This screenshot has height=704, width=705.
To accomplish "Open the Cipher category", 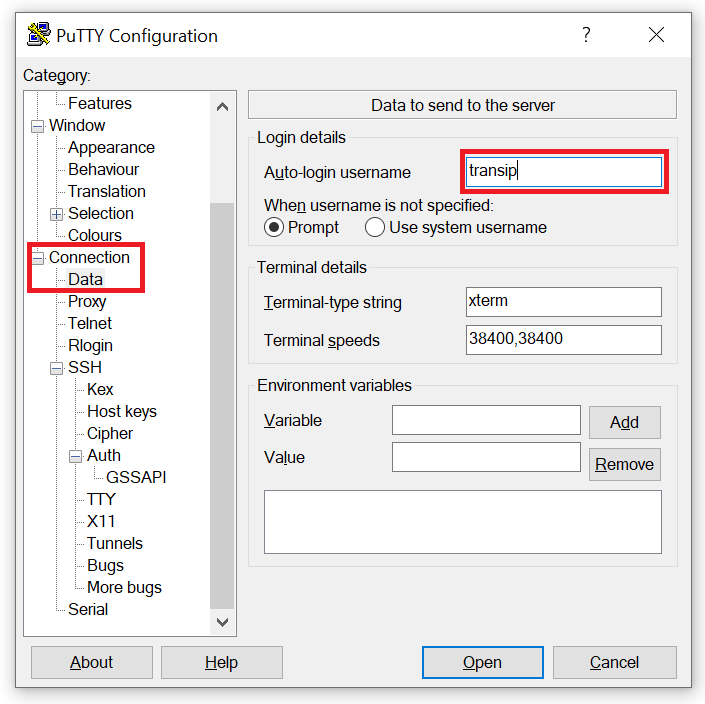I will click(110, 434).
